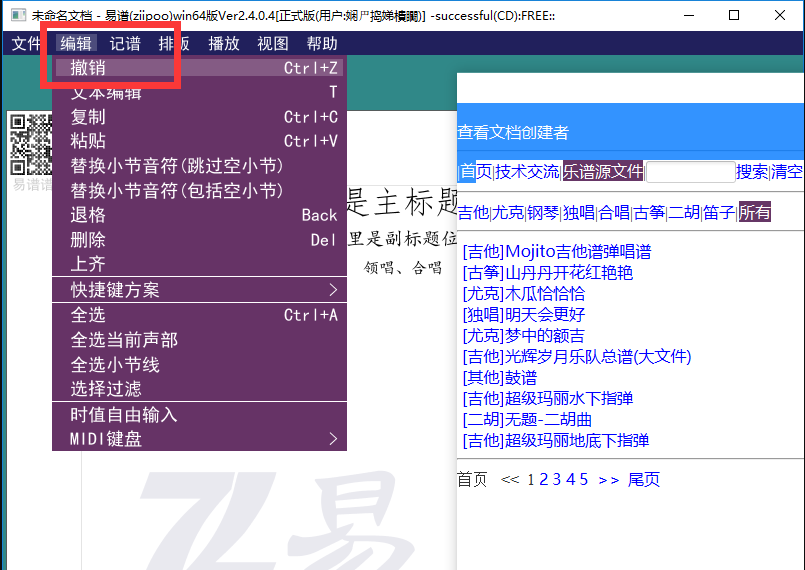The image size is (805, 570).
Task: Click the QR code image
Action: (31, 144)
